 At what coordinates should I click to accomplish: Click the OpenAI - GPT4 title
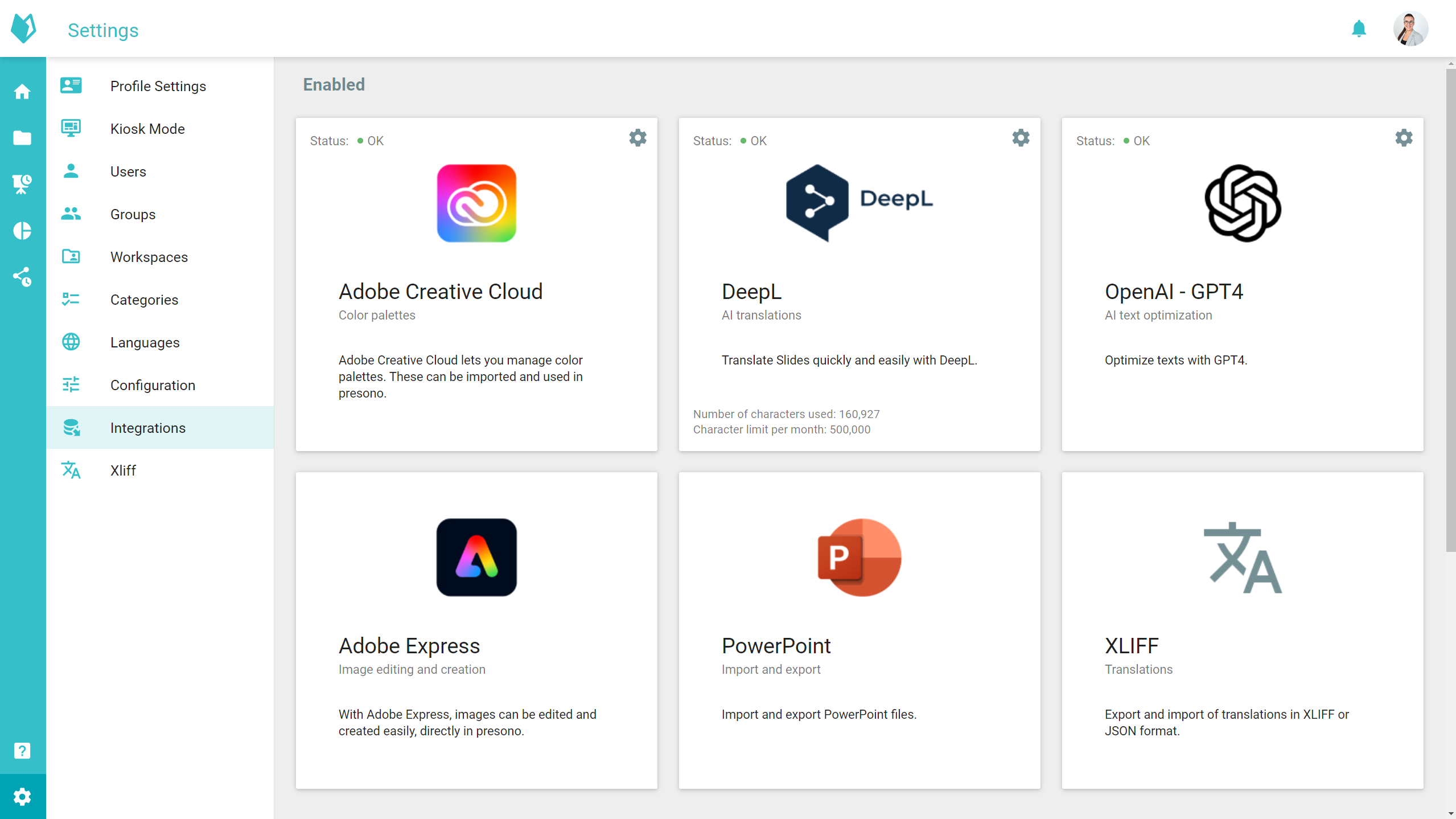1174,291
